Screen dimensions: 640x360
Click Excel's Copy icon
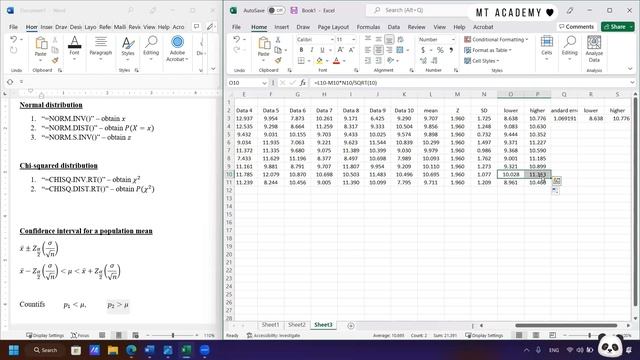click(278, 50)
